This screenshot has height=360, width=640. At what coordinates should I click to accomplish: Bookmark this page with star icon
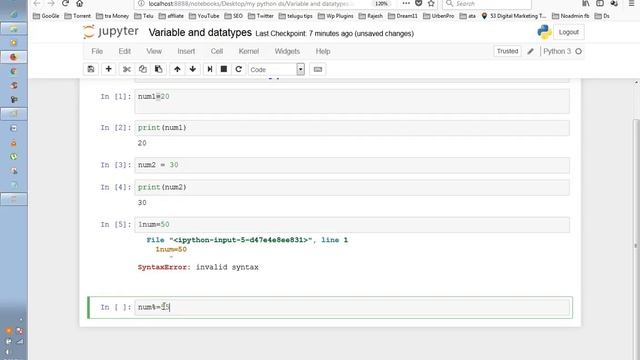[x=431, y=3]
